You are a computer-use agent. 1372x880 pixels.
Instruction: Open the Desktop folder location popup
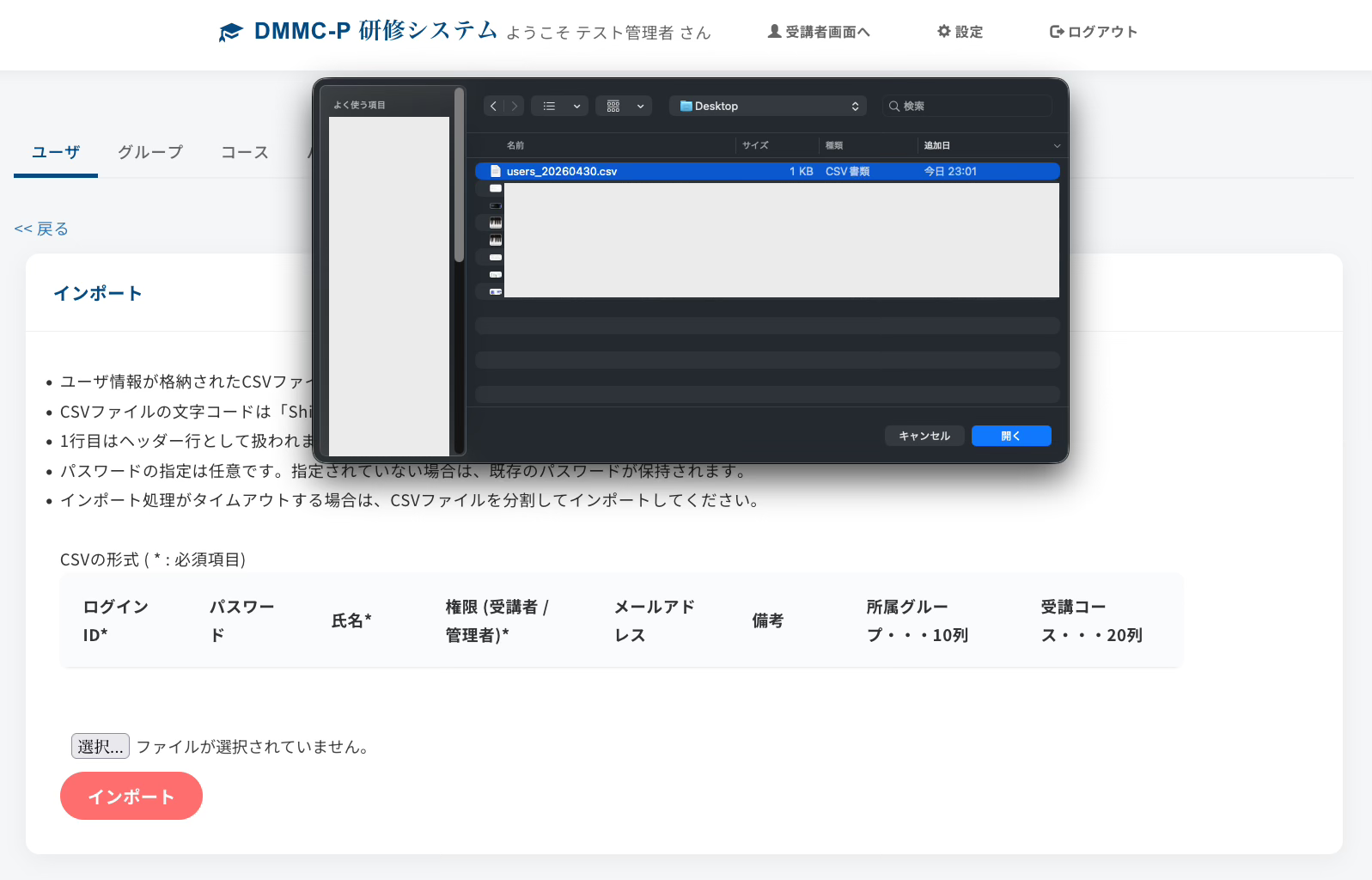tap(769, 106)
